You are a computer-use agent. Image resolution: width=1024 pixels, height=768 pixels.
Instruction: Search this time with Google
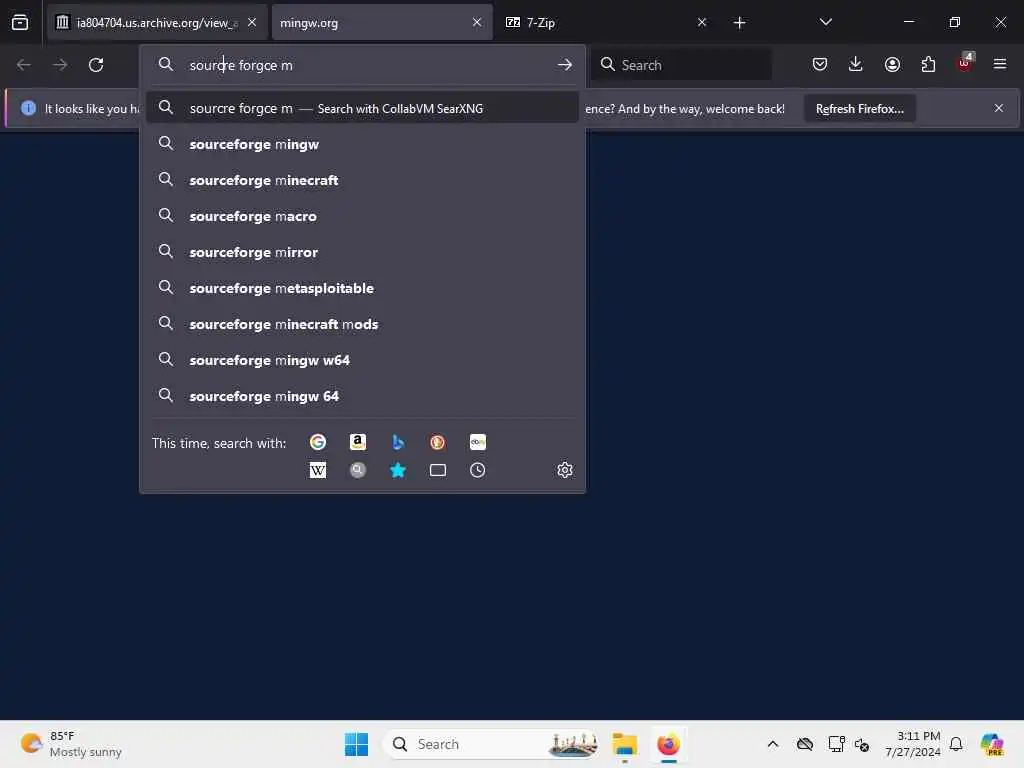318,442
